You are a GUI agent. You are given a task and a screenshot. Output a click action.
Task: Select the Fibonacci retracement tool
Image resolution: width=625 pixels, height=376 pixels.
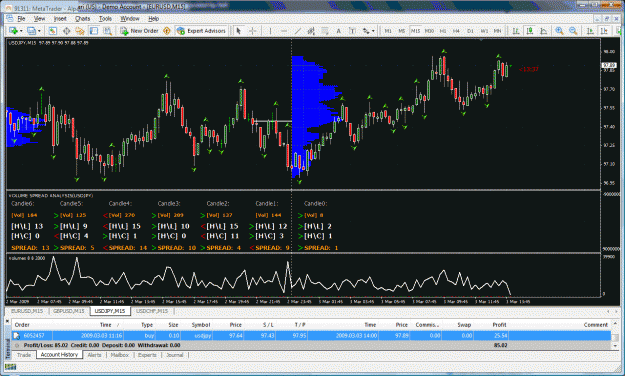[x=325, y=31]
